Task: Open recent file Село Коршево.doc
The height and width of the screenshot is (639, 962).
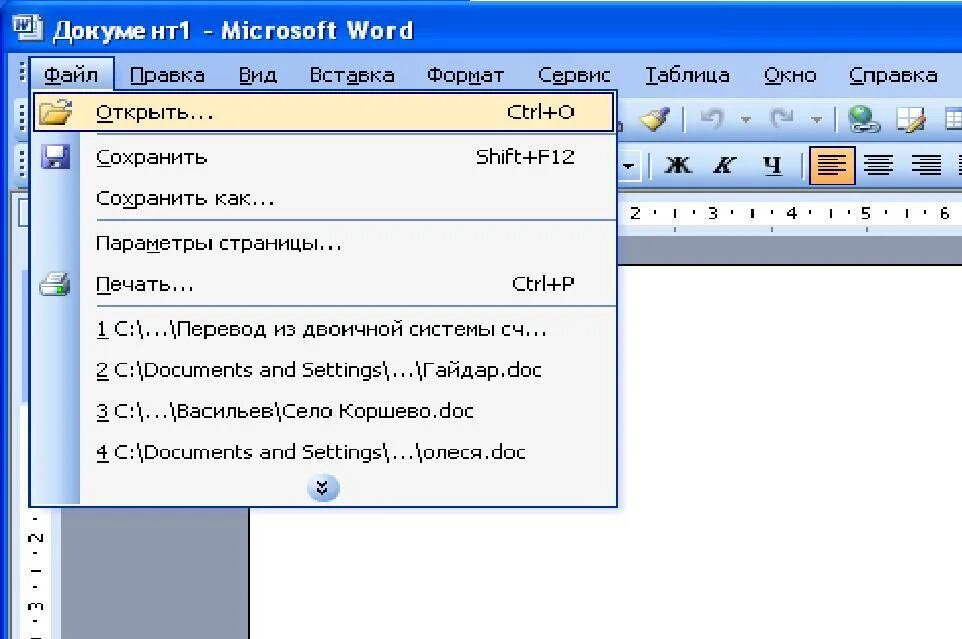Action: (323, 411)
